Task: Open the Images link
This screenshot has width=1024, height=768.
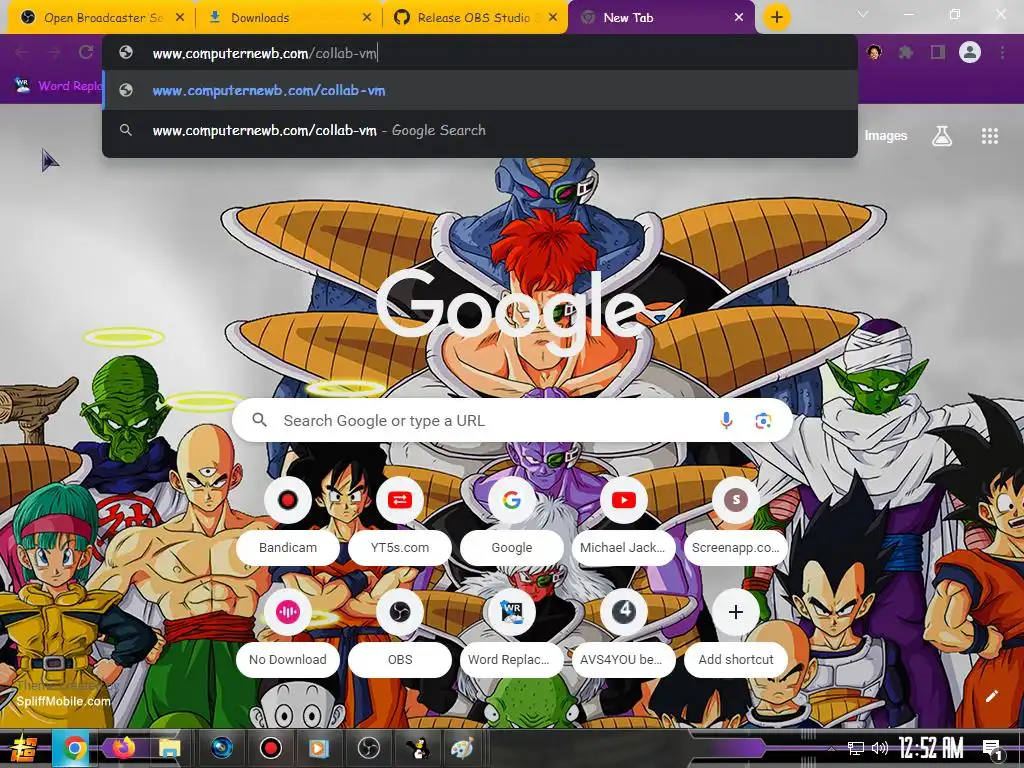Action: click(x=886, y=135)
